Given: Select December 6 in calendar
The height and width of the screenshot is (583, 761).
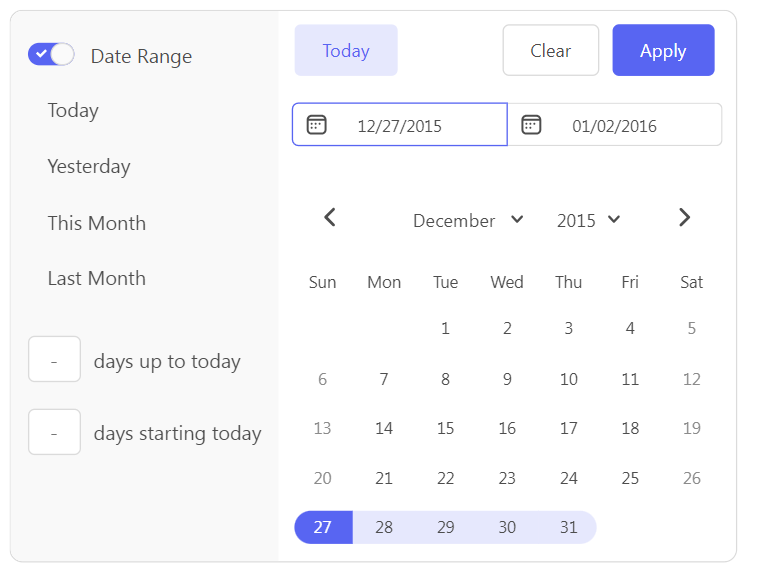Looking at the screenshot, I should coord(322,379).
